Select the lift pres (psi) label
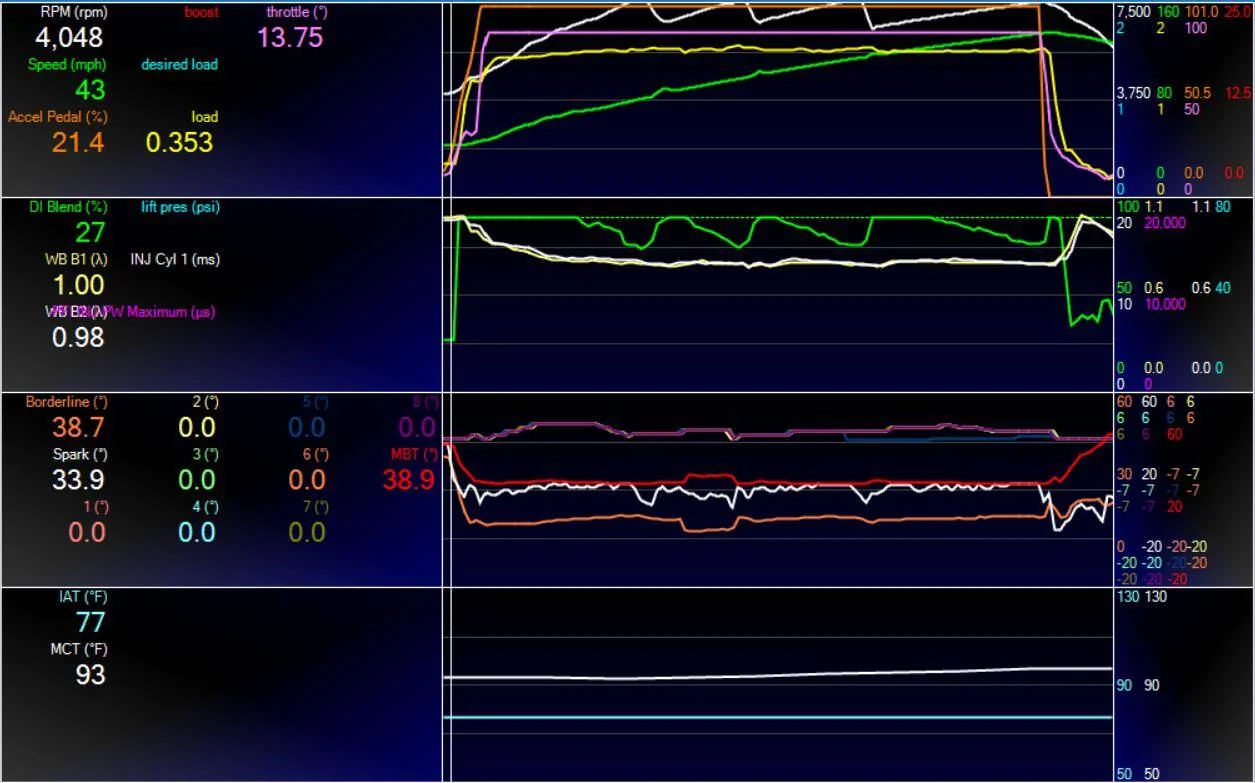Screen dimensions: 1255x783 (x=180, y=208)
